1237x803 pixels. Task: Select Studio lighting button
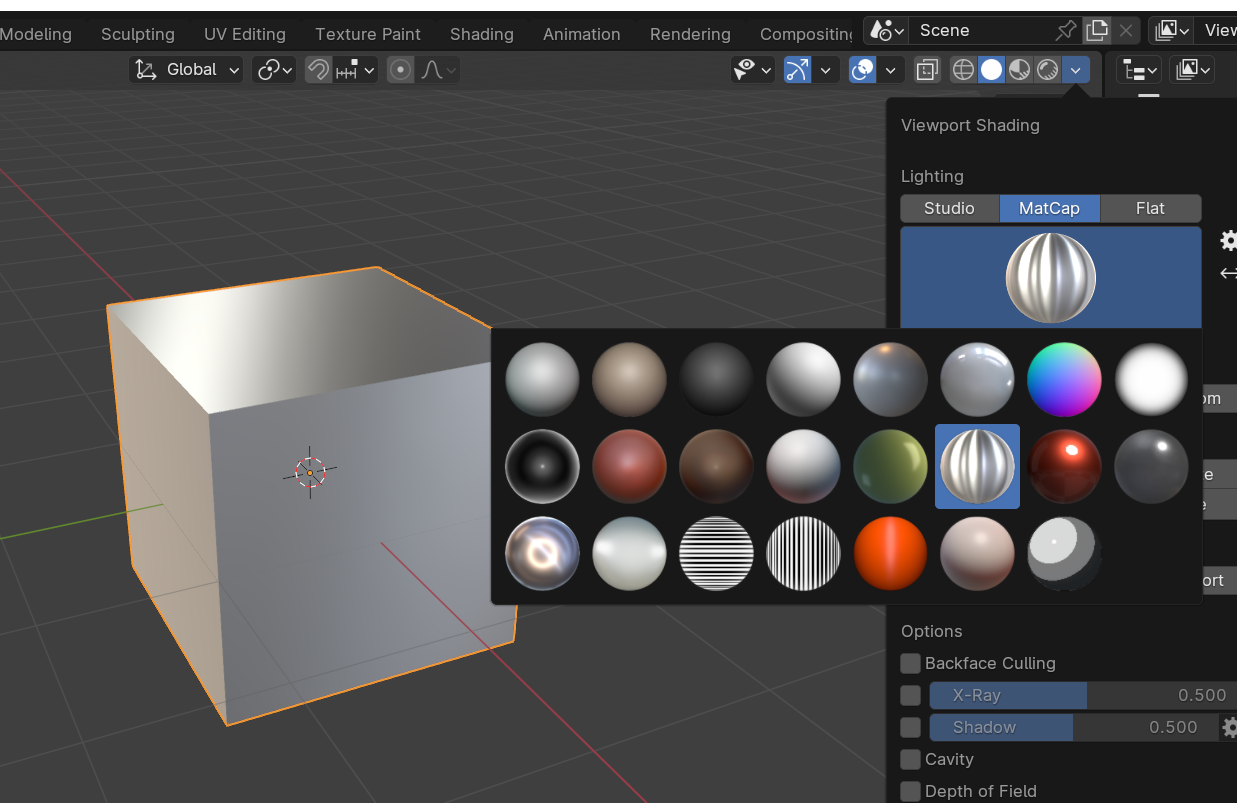point(949,208)
